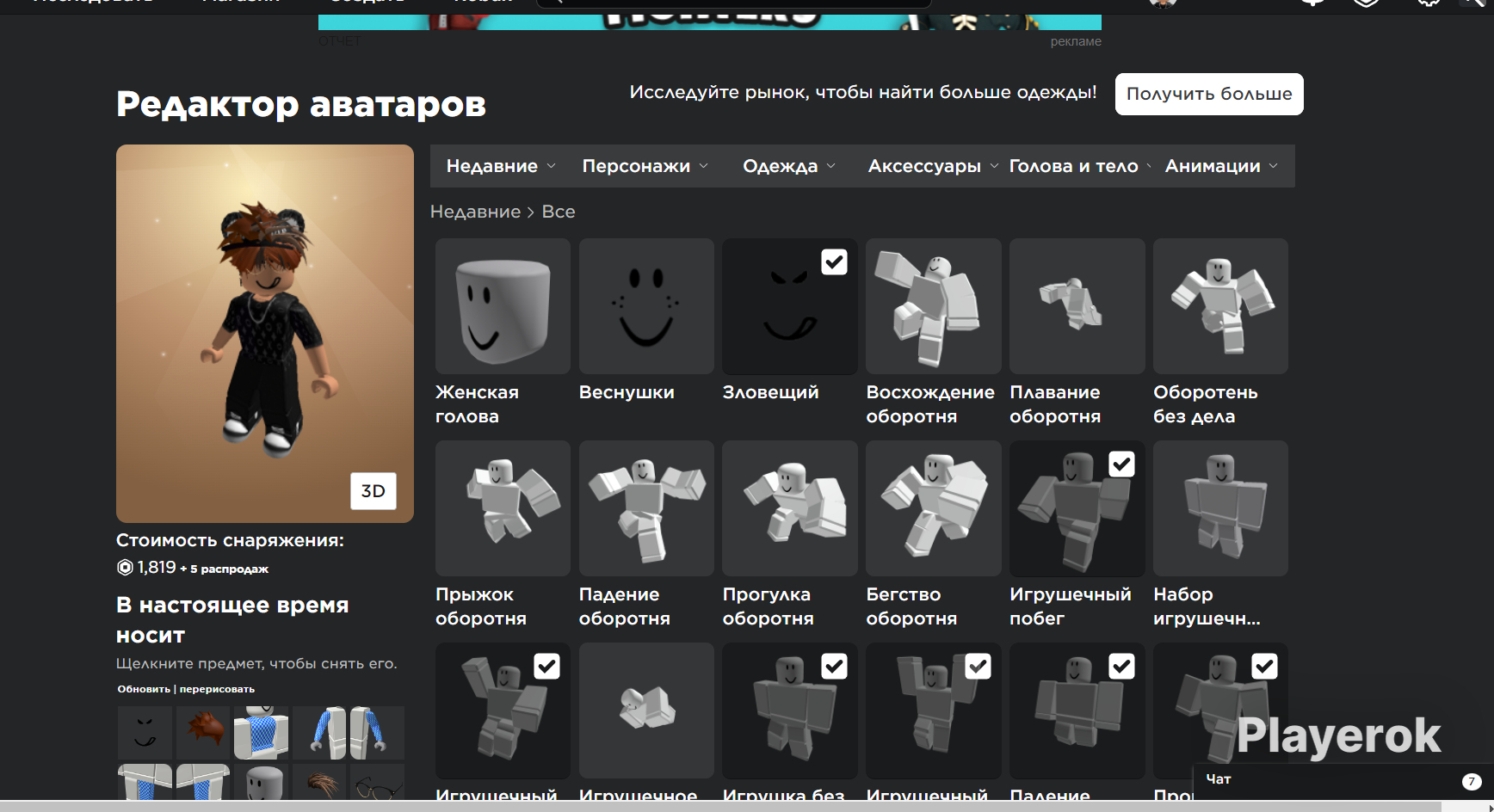Uncheck the Игрушечный card below Бегство оборотня
The width and height of the screenshot is (1494, 812).
[978, 666]
